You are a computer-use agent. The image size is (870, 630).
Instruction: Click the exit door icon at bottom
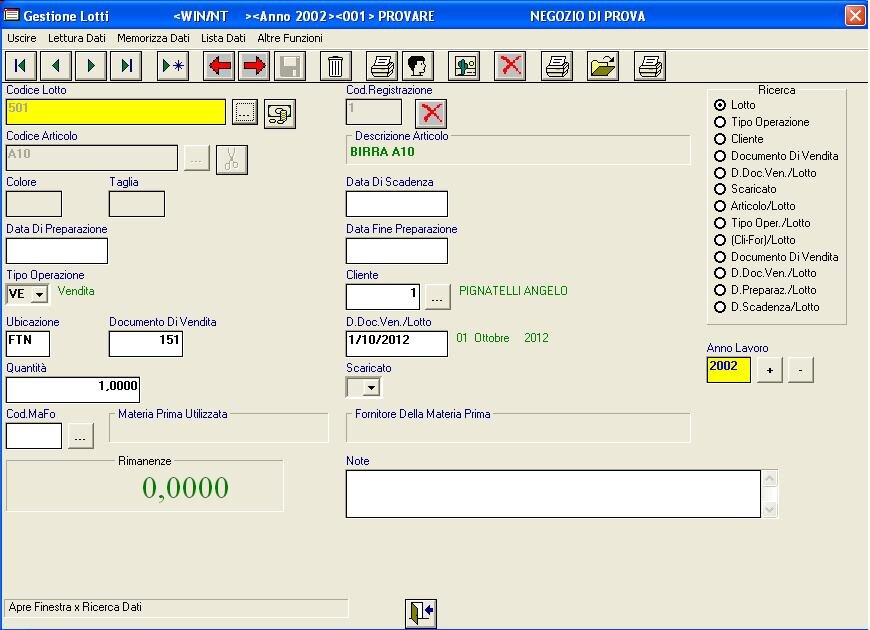[421, 613]
